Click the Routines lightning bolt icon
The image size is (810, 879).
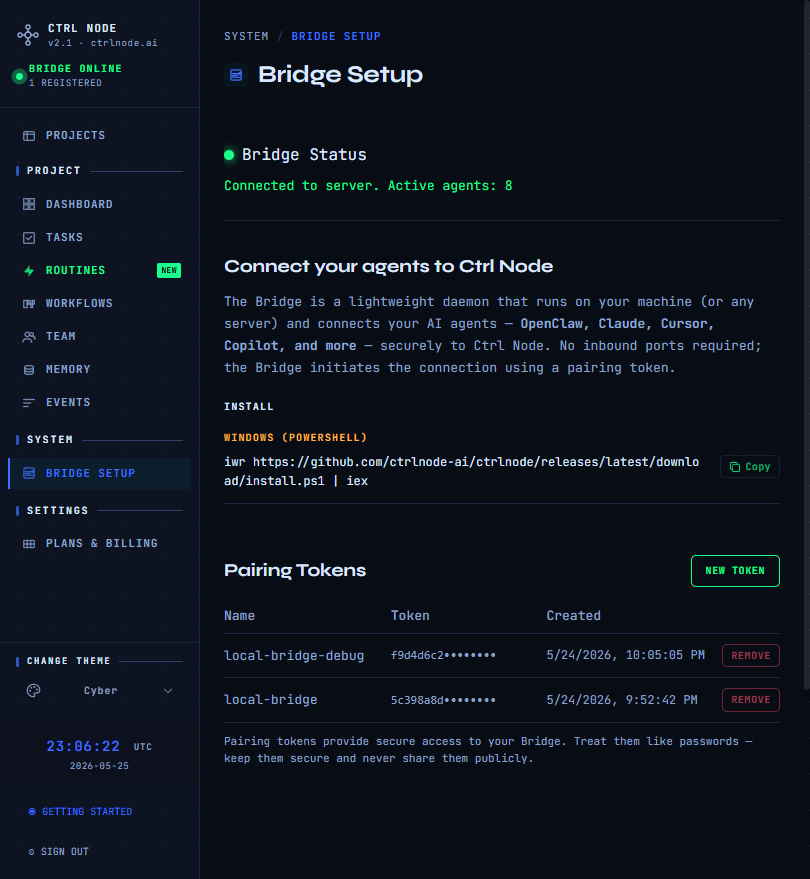click(29, 271)
